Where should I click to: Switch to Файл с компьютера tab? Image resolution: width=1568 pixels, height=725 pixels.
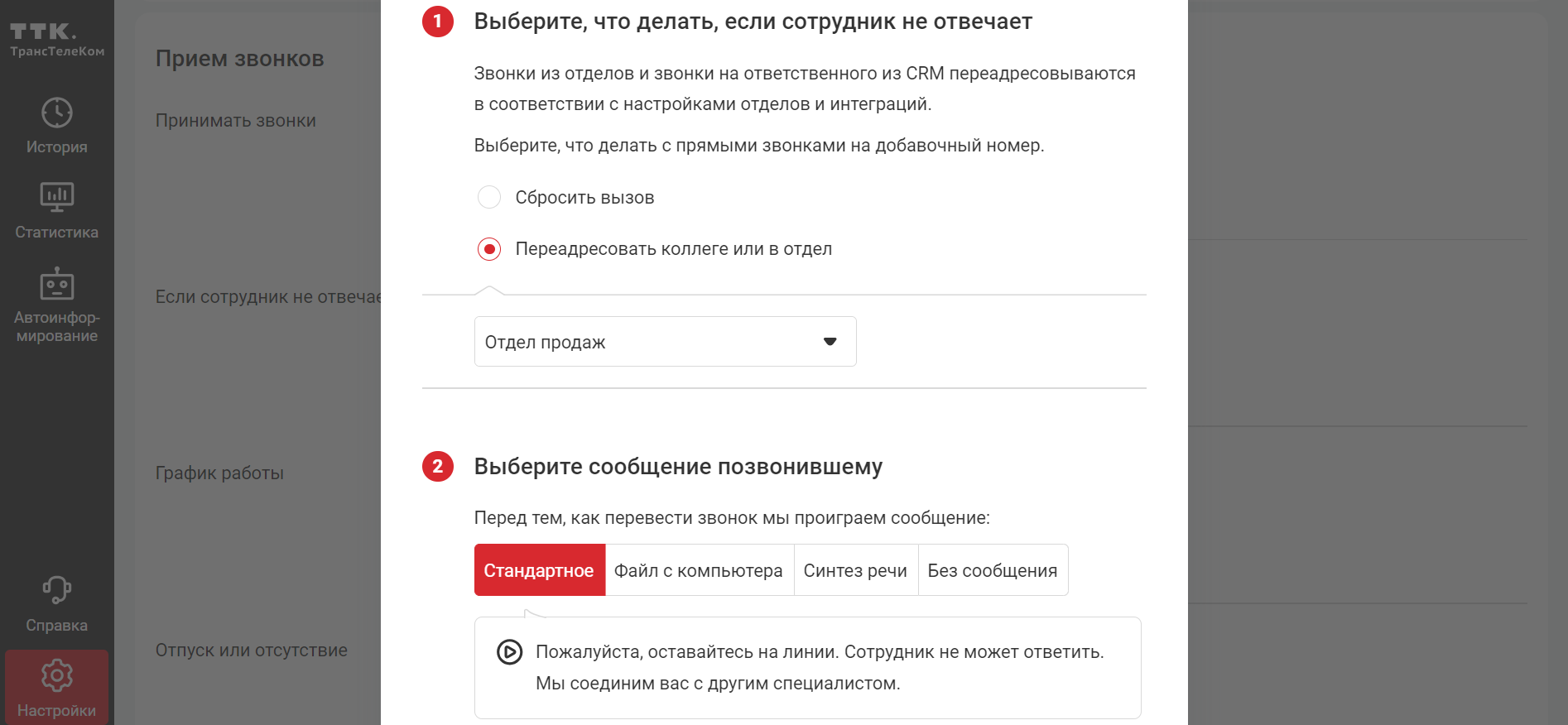[x=699, y=570]
